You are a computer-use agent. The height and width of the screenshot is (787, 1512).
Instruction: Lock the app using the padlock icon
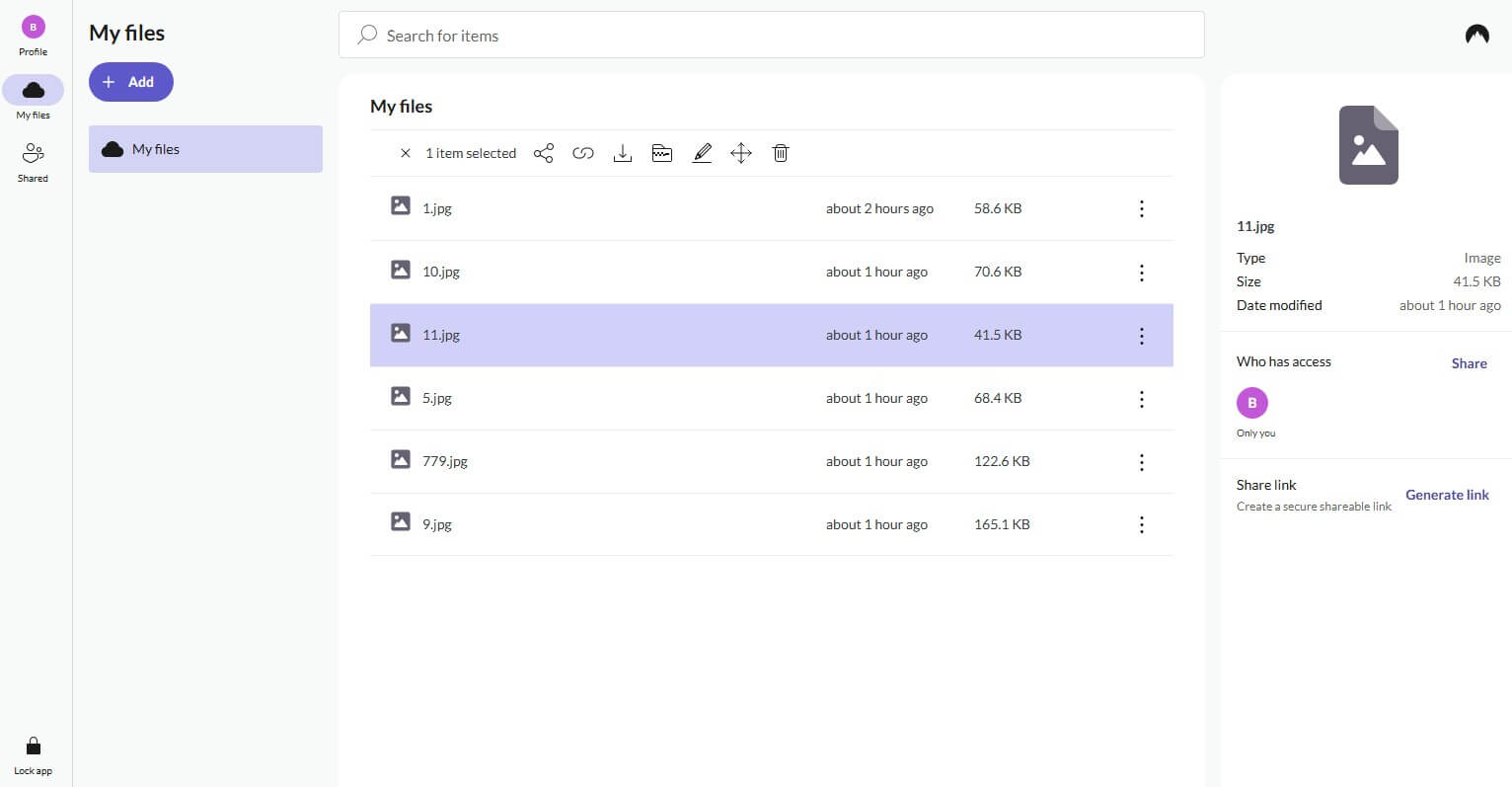(33, 746)
